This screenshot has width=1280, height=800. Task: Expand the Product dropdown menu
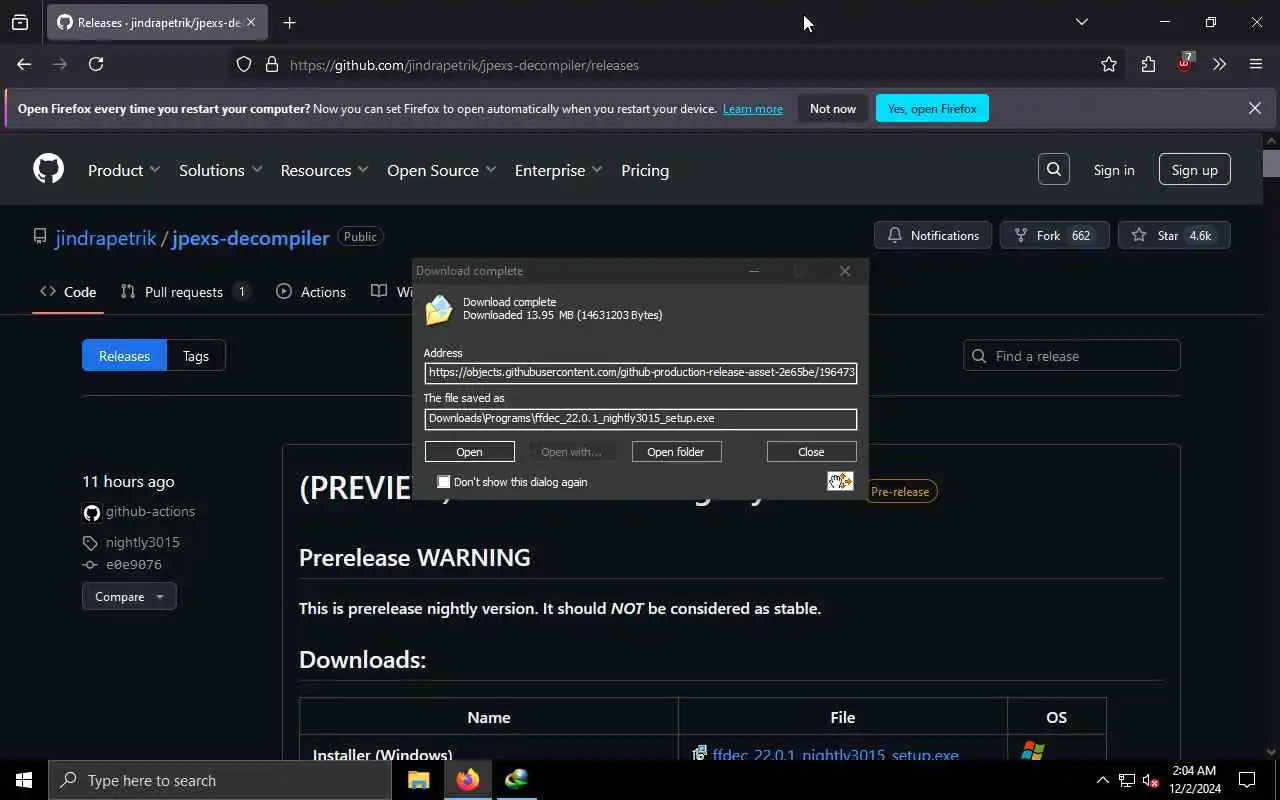point(124,170)
